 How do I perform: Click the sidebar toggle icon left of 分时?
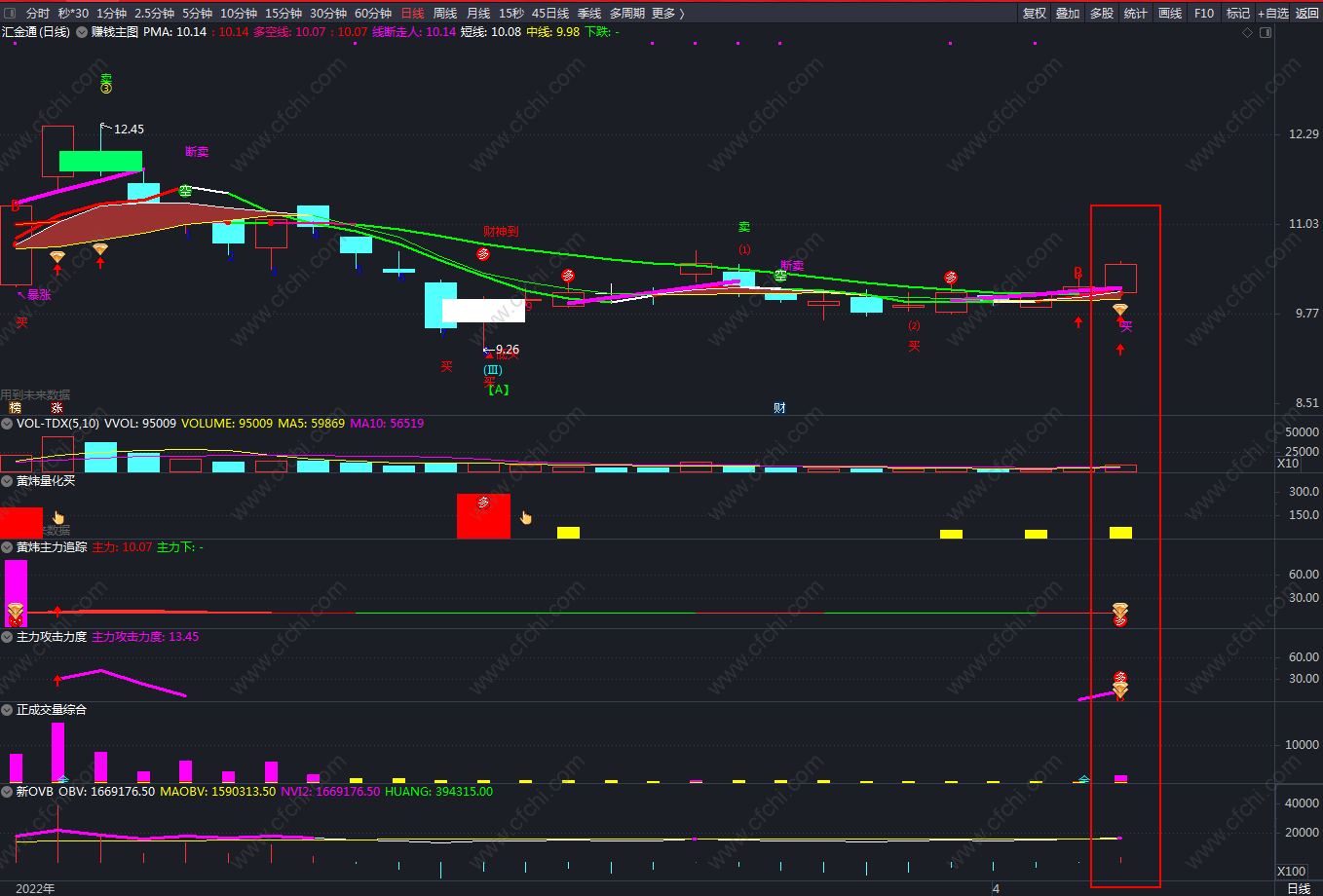click(10, 13)
